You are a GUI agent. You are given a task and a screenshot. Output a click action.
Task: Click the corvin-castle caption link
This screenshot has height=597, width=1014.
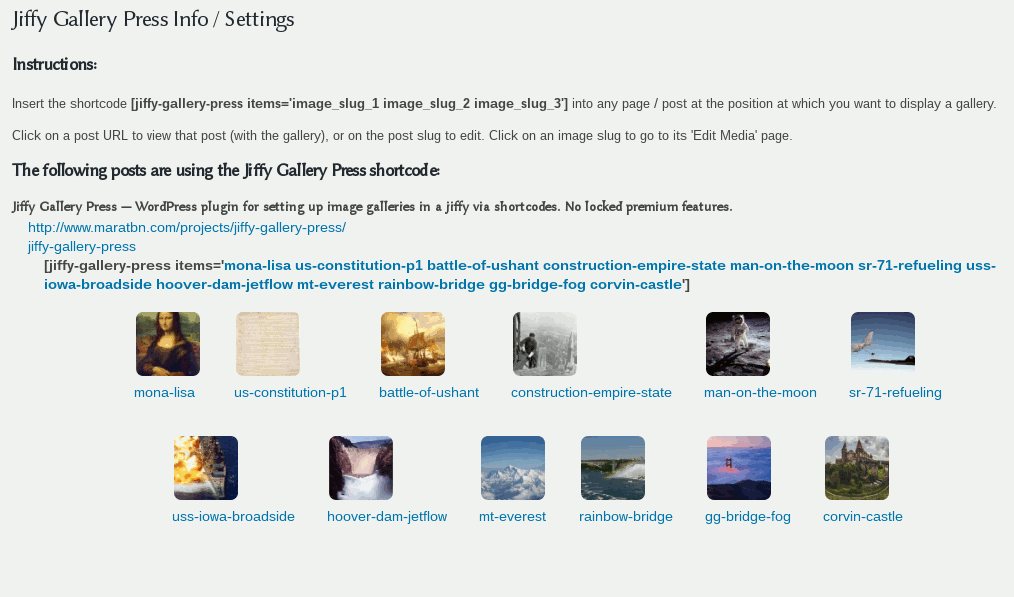point(863,516)
